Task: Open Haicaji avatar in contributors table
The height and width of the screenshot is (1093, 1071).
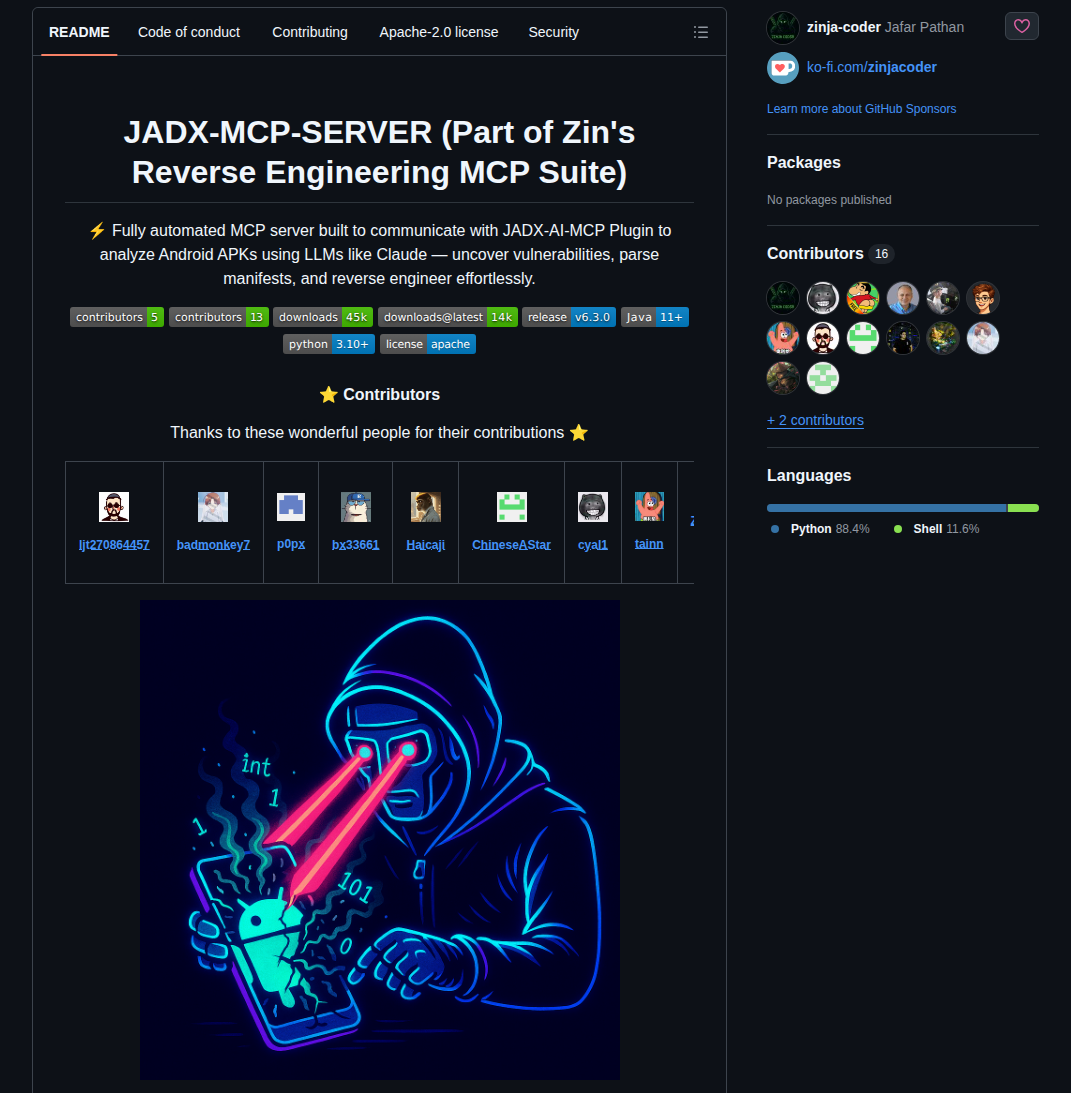Action: pyautogui.click(x=425, y=507)
